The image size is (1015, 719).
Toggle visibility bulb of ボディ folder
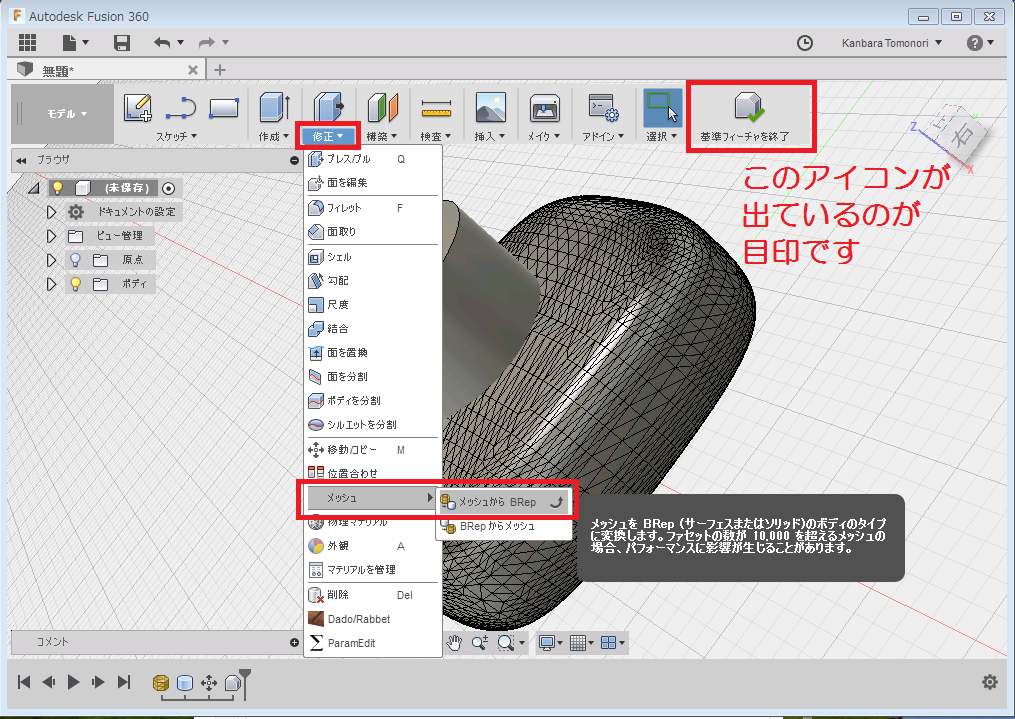click(x=76, y=284)
